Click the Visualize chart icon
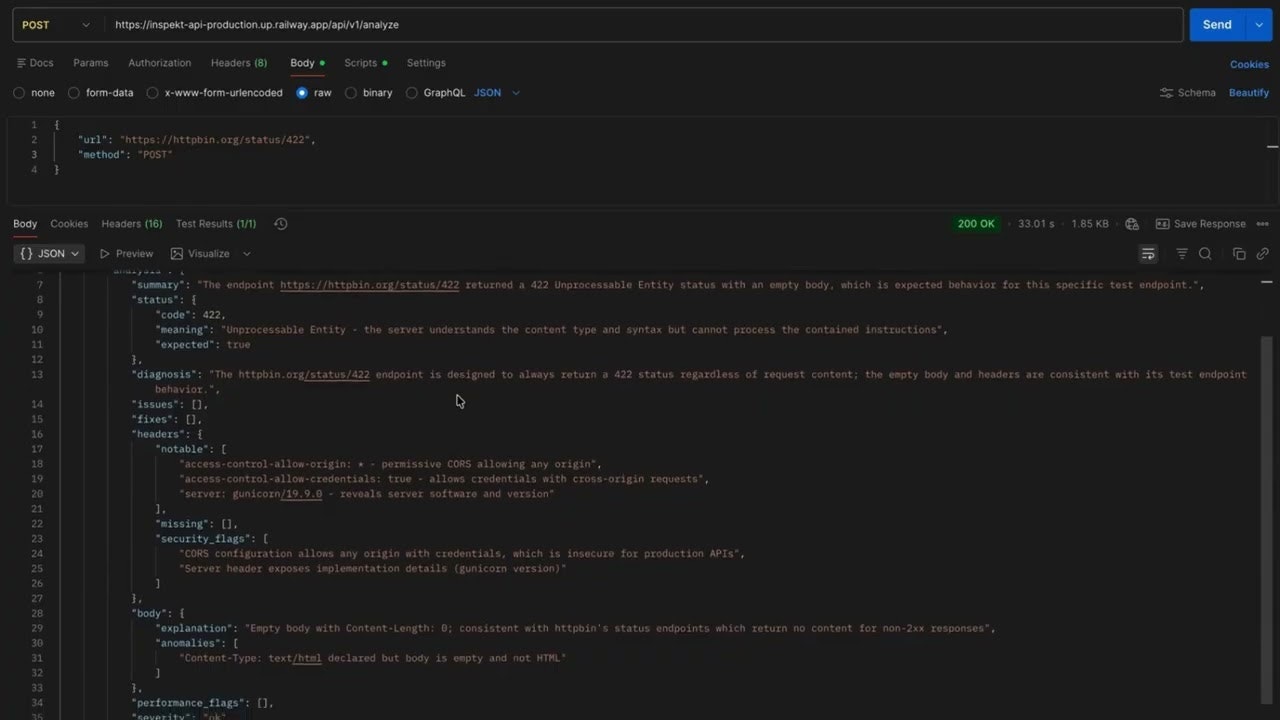This screenshot has width=1280, height=720. 200,254
